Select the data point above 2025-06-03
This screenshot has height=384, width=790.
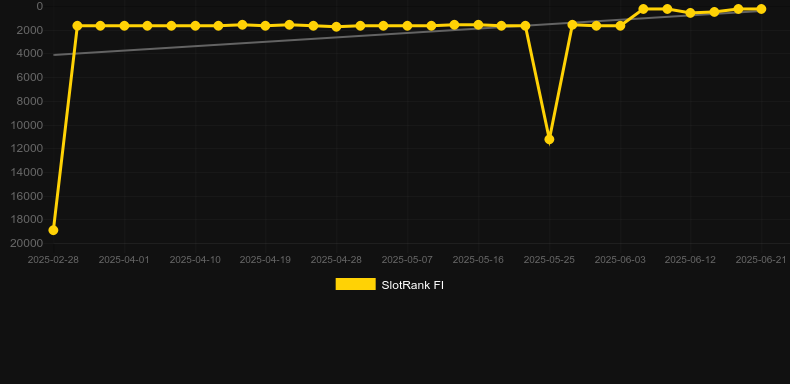620,26
